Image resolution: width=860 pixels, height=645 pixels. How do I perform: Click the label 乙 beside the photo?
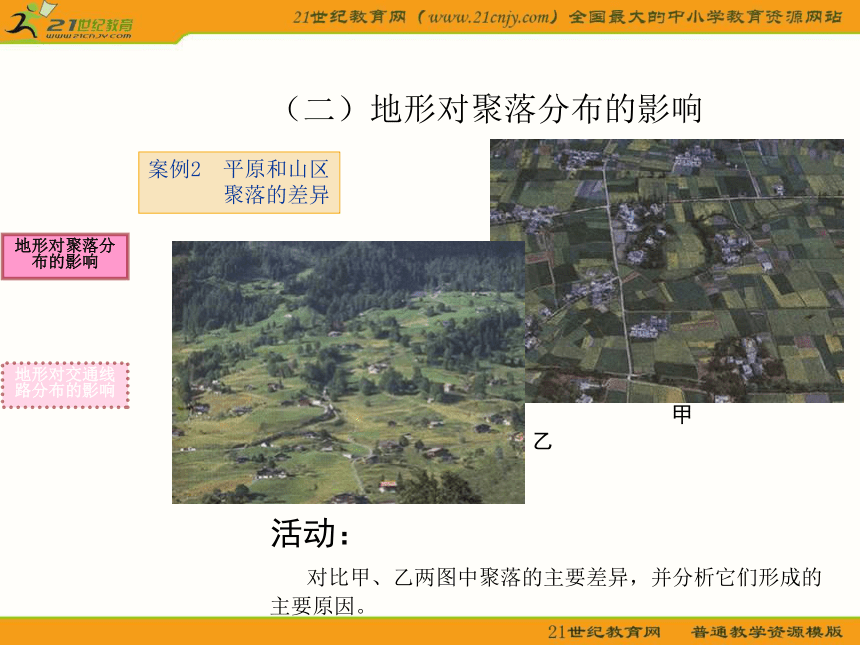[x=542, y=441]
